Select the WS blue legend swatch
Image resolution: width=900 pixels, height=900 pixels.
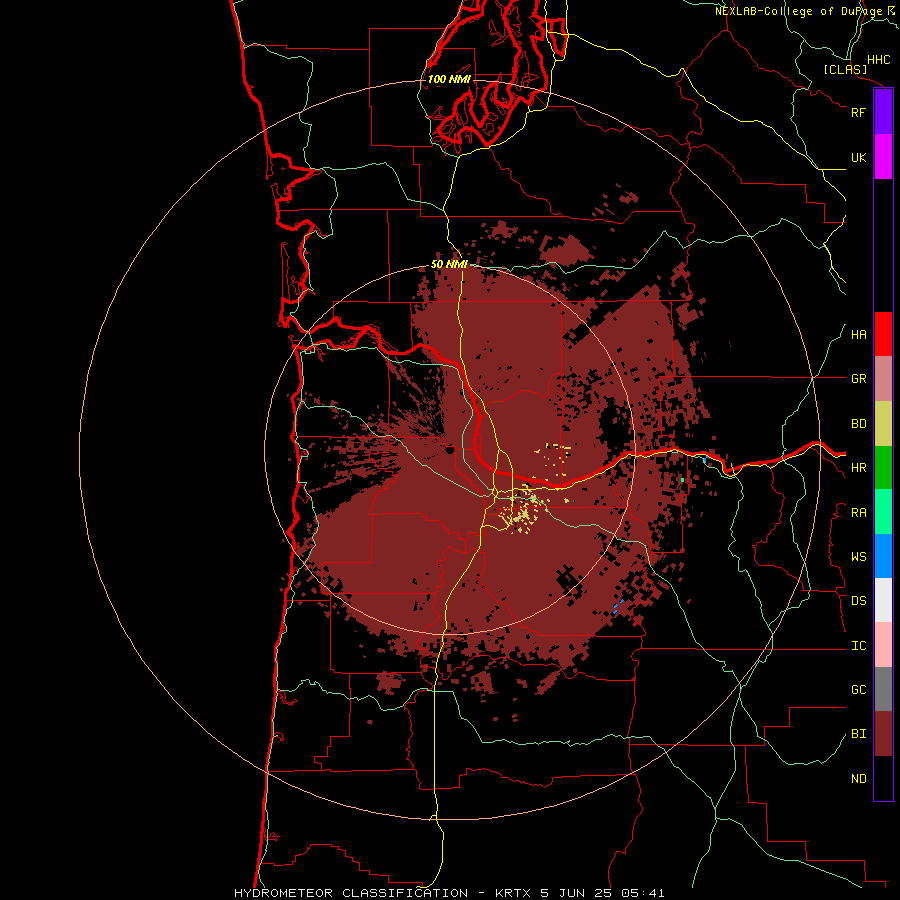coord(883,556)
